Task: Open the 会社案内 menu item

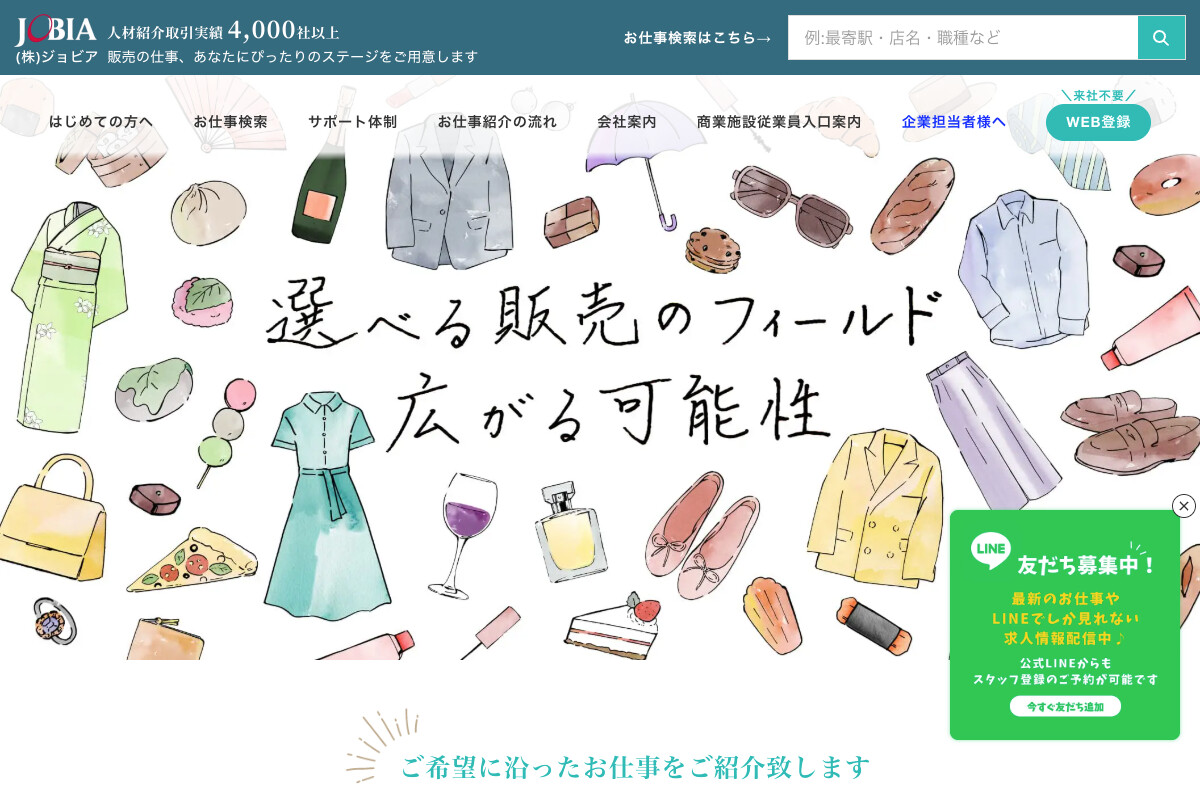Action: coord(627,122)
